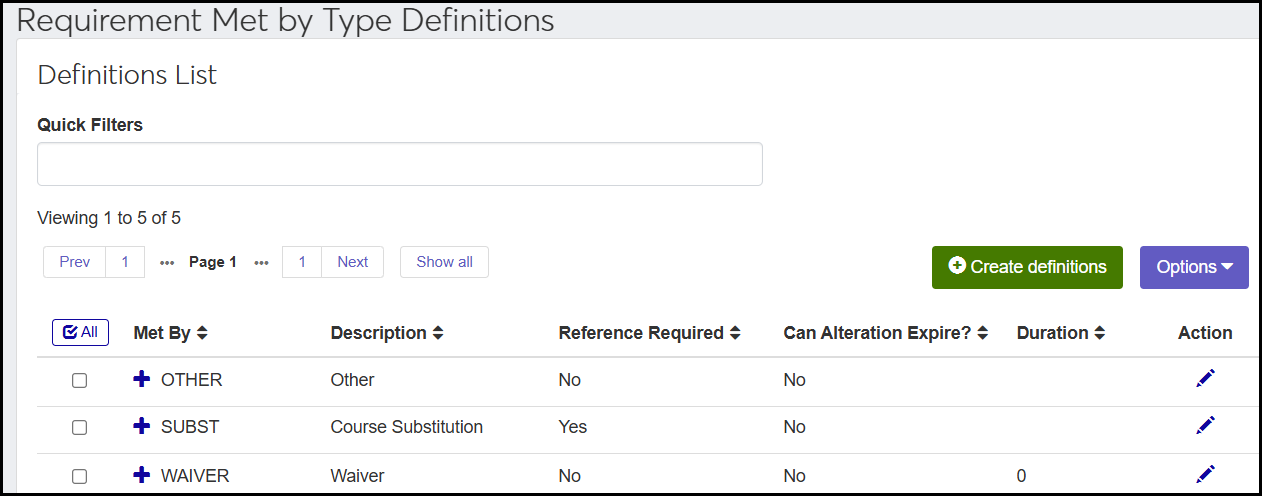Sort by Duration column arrows
Viewport: 1262px width, 496px height.
click(1099, 333)
